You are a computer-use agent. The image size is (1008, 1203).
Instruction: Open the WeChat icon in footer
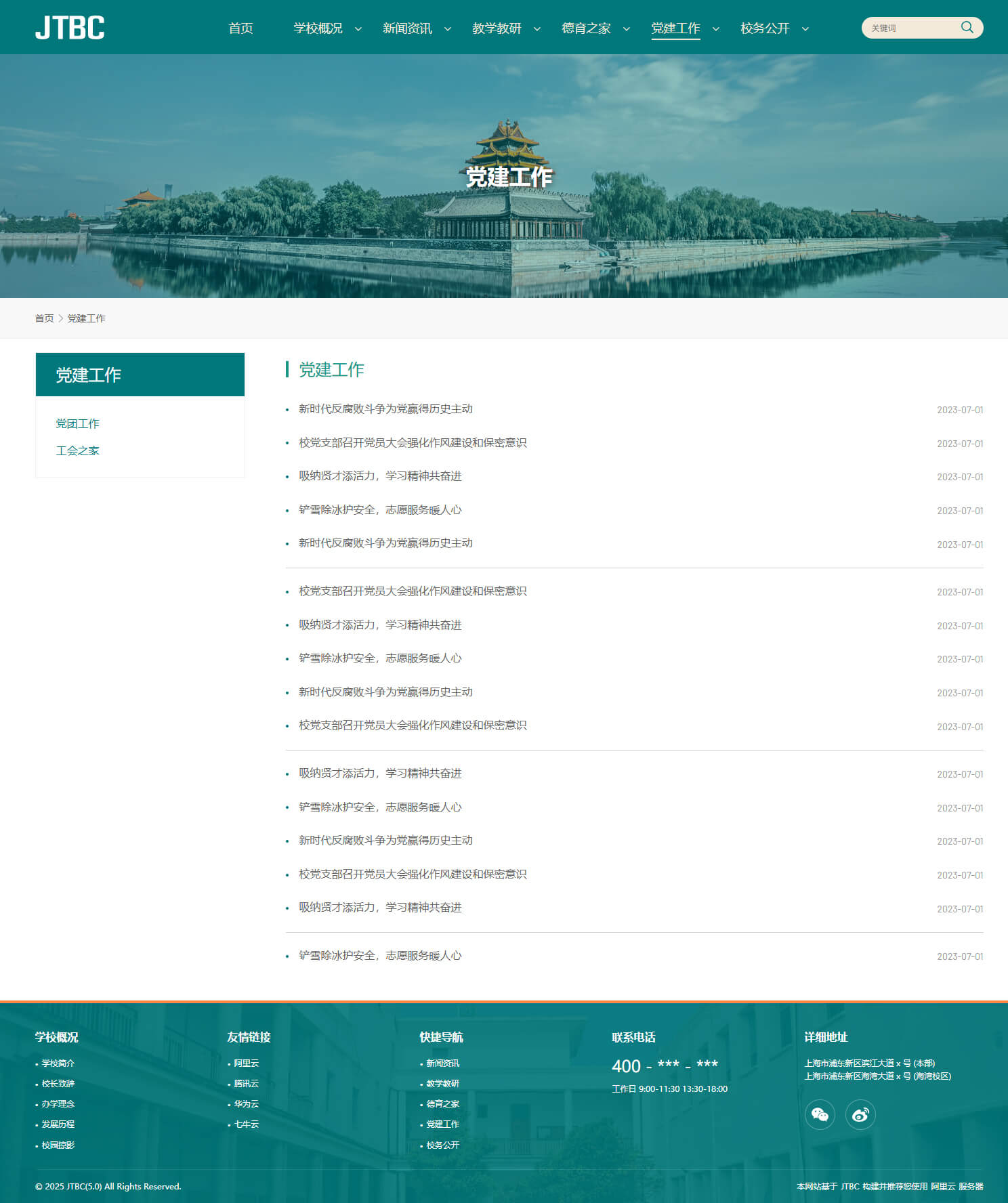(x=820, y=1114)
